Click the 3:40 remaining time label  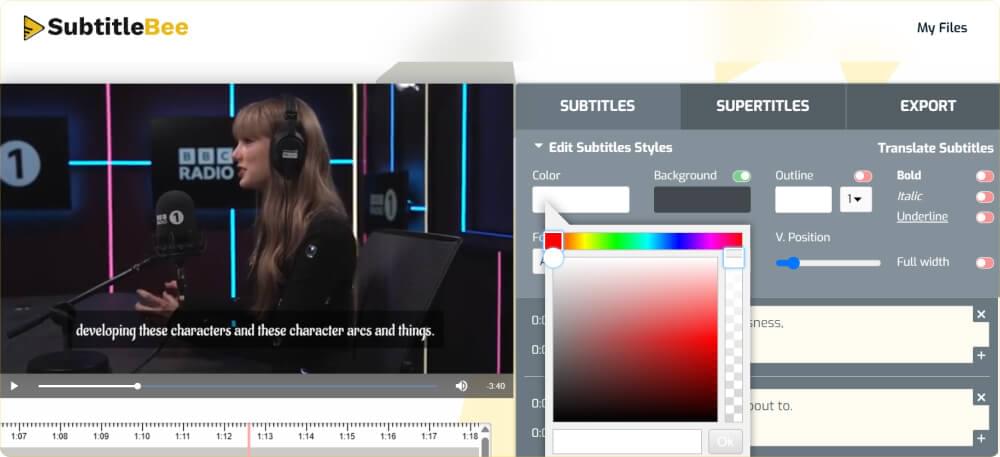coord(496,386)
